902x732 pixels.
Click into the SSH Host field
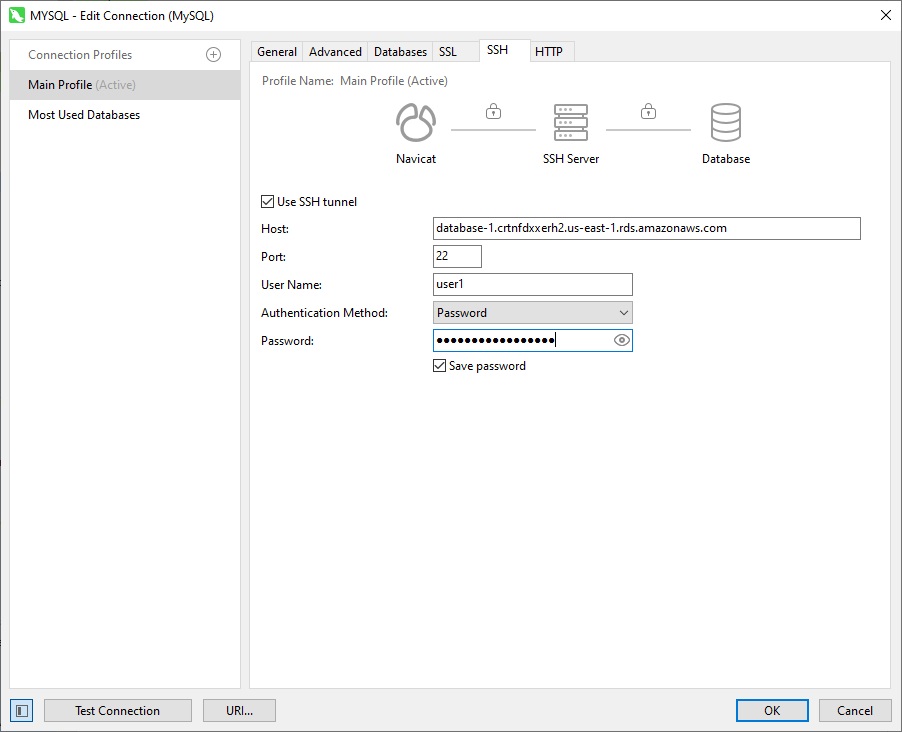click(x=647, y=228)
